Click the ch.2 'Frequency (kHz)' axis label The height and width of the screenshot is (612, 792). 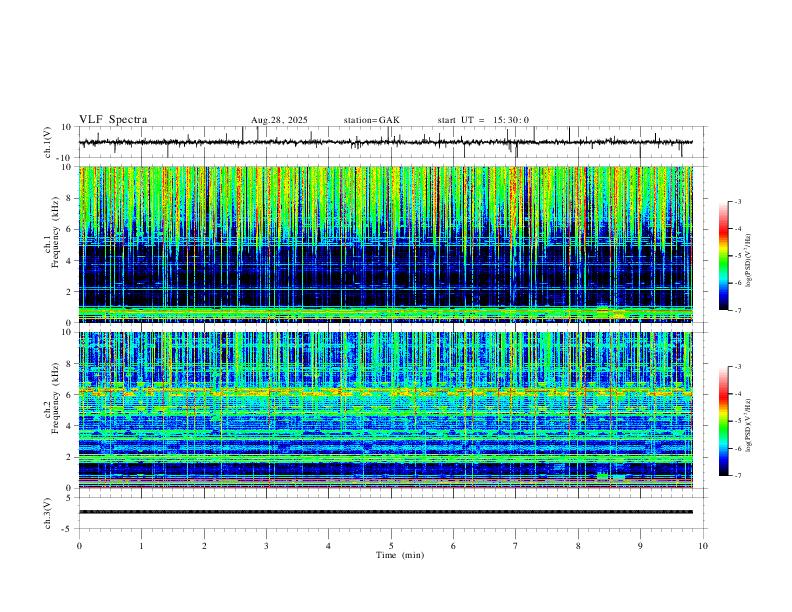pyautogui.click(x=55, y=398)
